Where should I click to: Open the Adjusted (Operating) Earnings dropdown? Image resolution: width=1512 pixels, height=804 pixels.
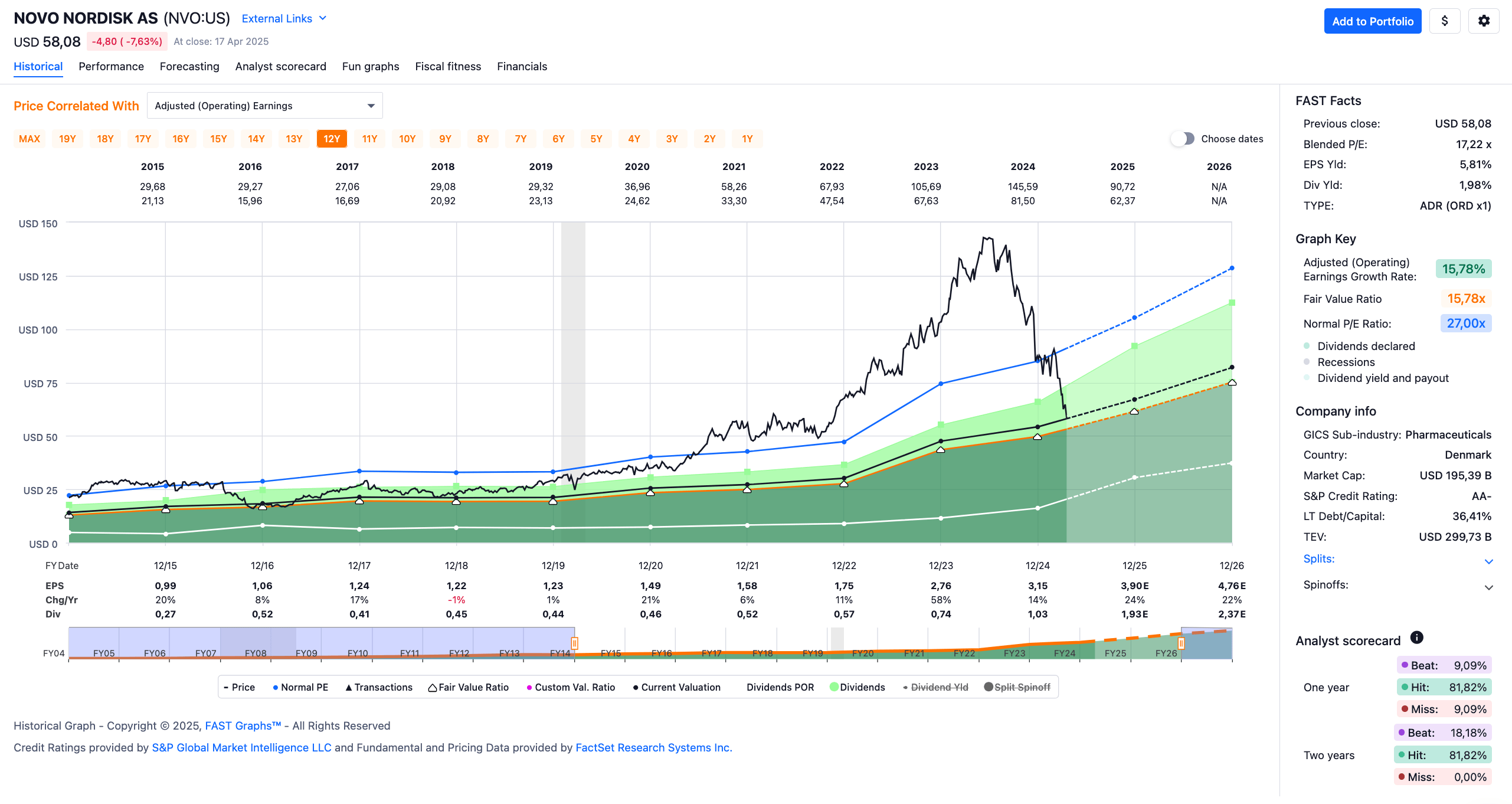tap(265, 106)
